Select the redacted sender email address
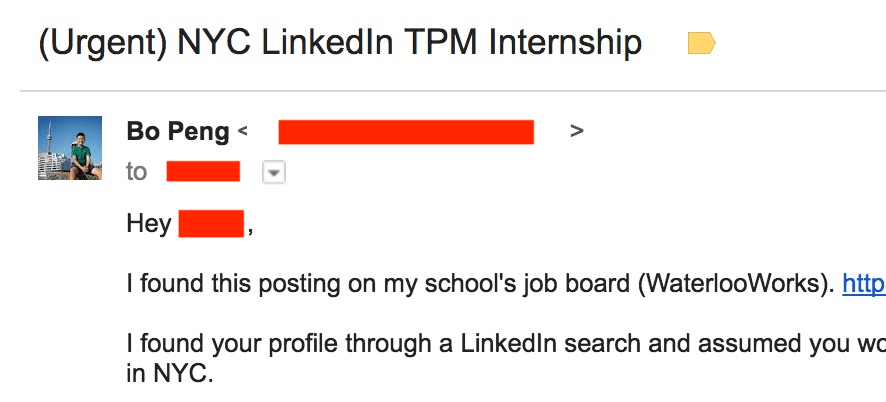Image resolution: width=886 pixels, height=402 pixels. 406,132
